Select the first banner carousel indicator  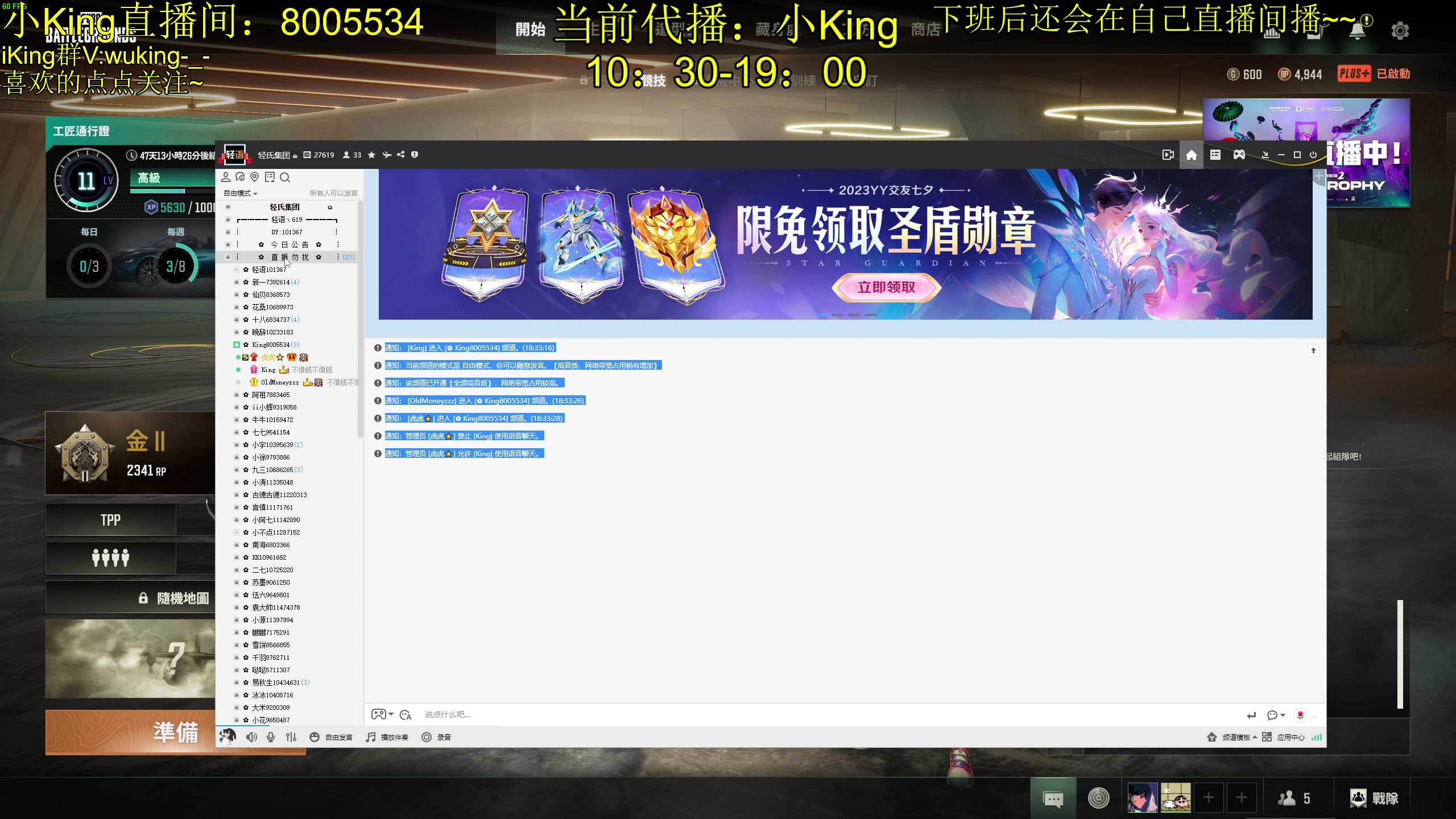(x=821, y=315)
